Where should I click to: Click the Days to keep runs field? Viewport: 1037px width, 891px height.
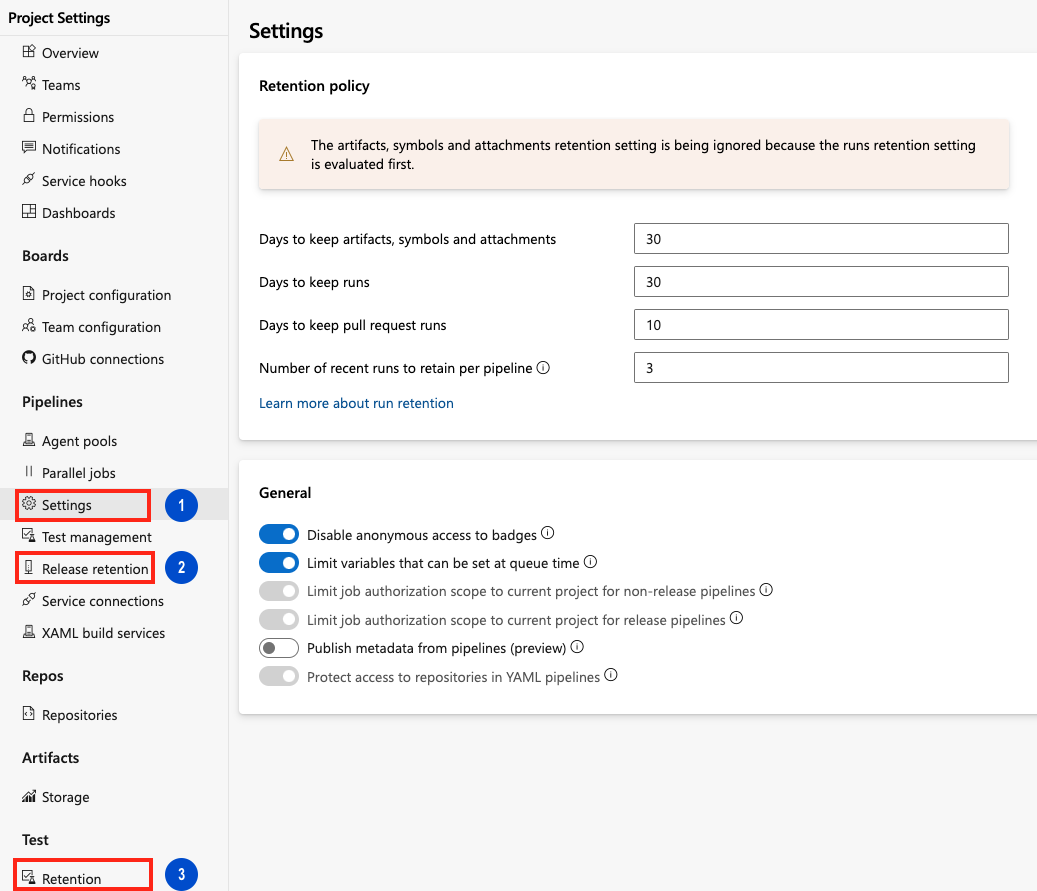[x=820, y=281]
